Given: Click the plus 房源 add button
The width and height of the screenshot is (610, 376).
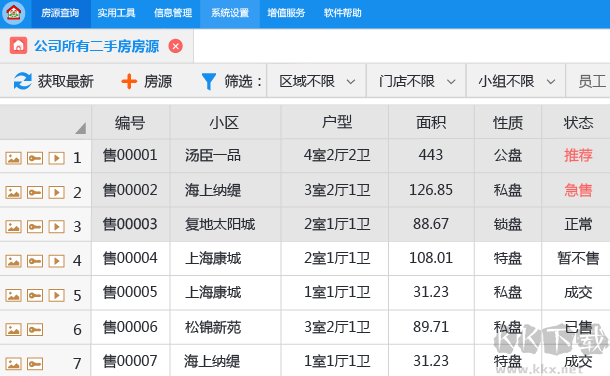Looking at the screenshot, I should pyautogui.click(x=147, y=81).
